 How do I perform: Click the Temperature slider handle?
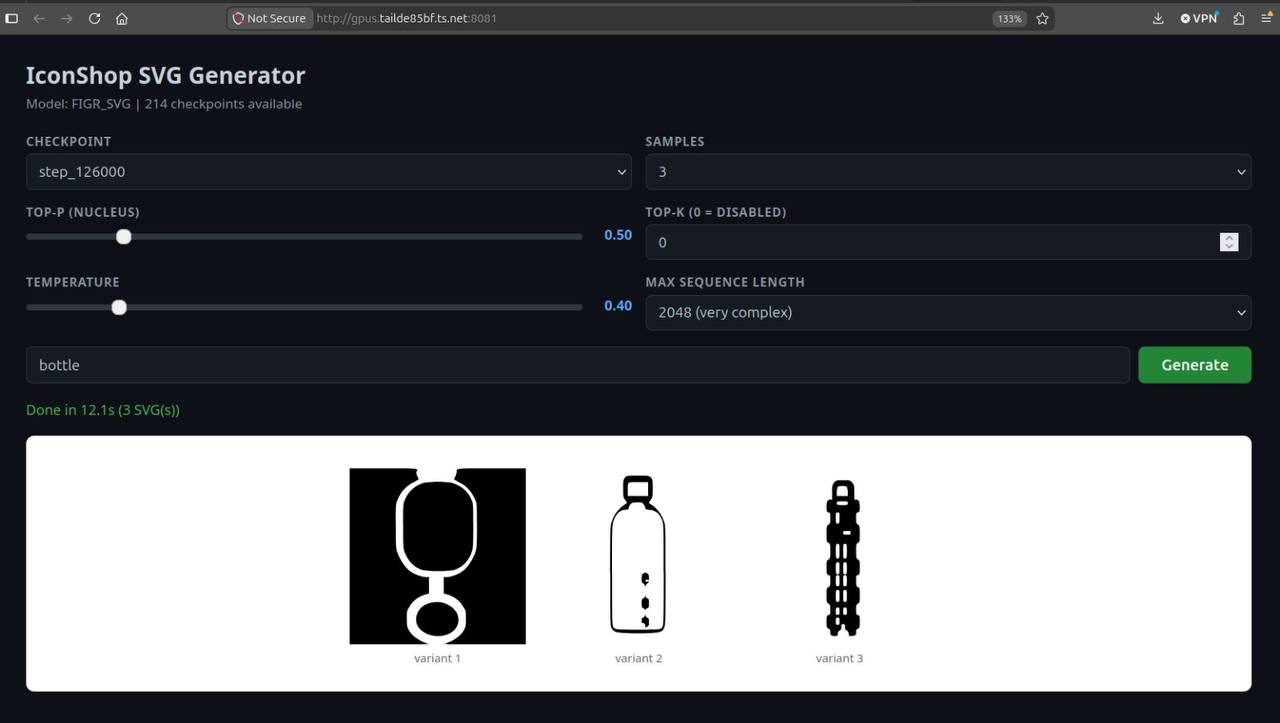click(119, 307)
